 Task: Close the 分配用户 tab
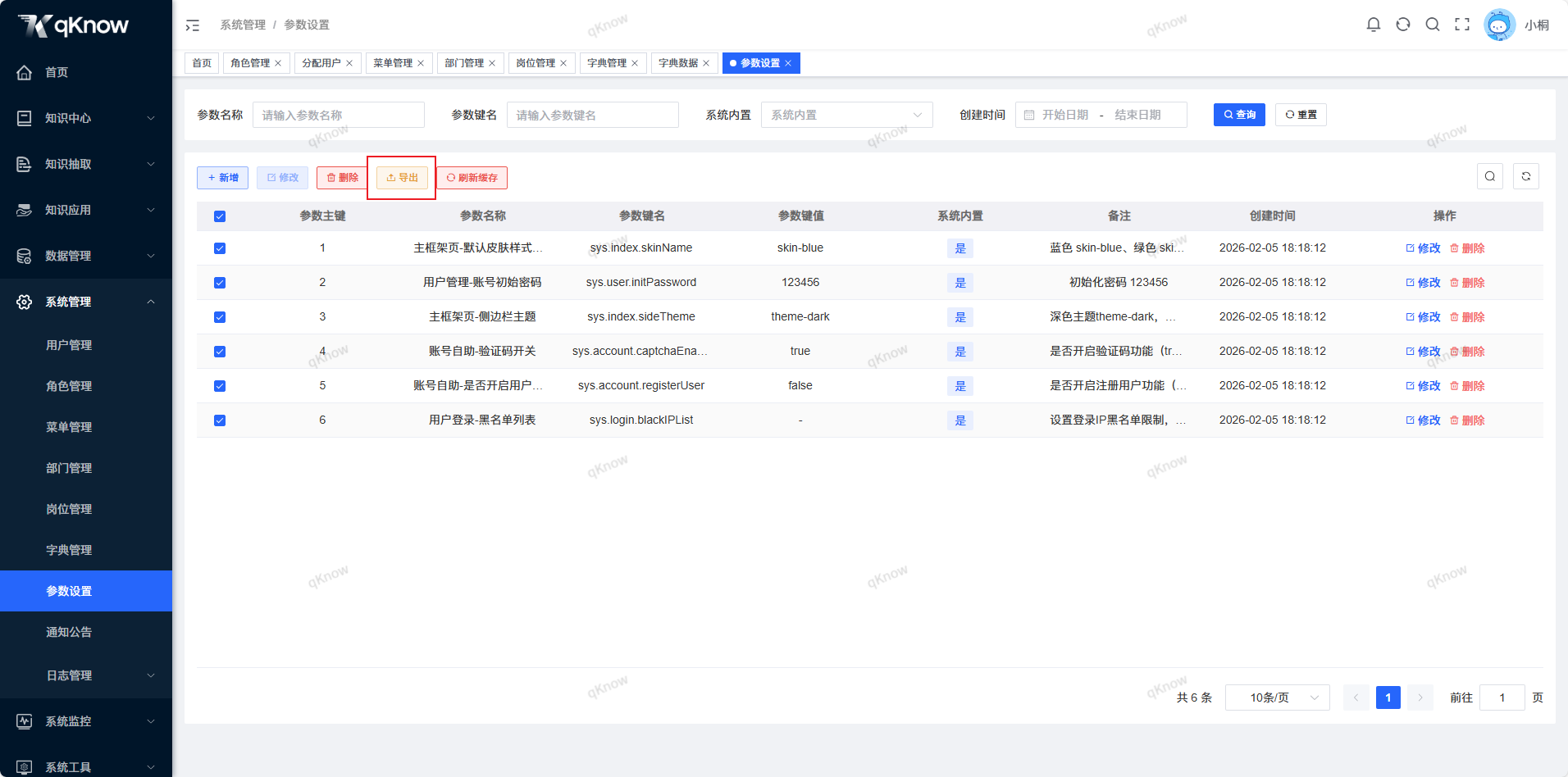tap(349, 63)
